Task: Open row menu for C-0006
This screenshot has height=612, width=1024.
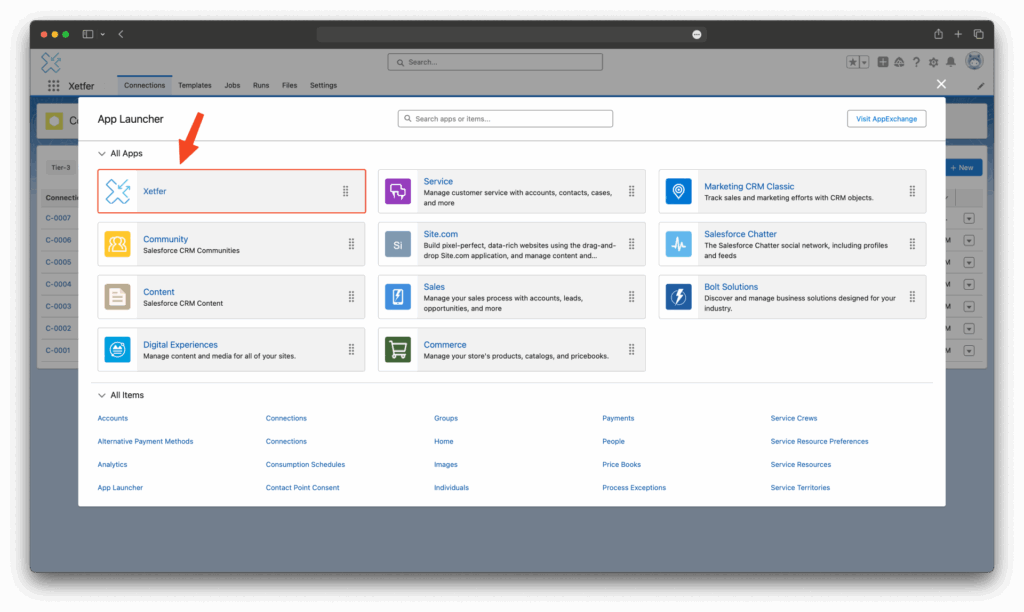Action: tap(969, 240)
